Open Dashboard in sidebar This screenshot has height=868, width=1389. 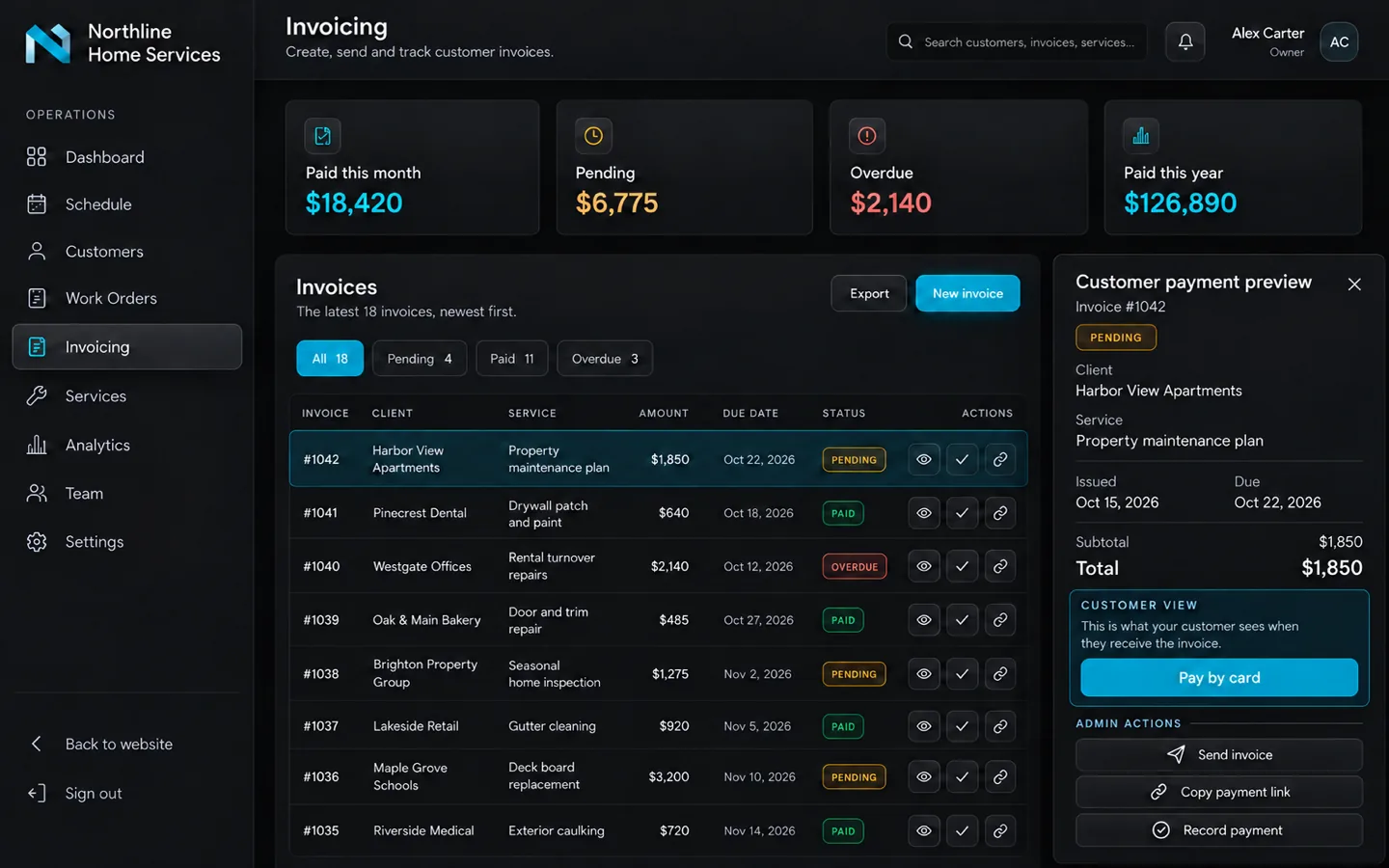tap(126, 157)
